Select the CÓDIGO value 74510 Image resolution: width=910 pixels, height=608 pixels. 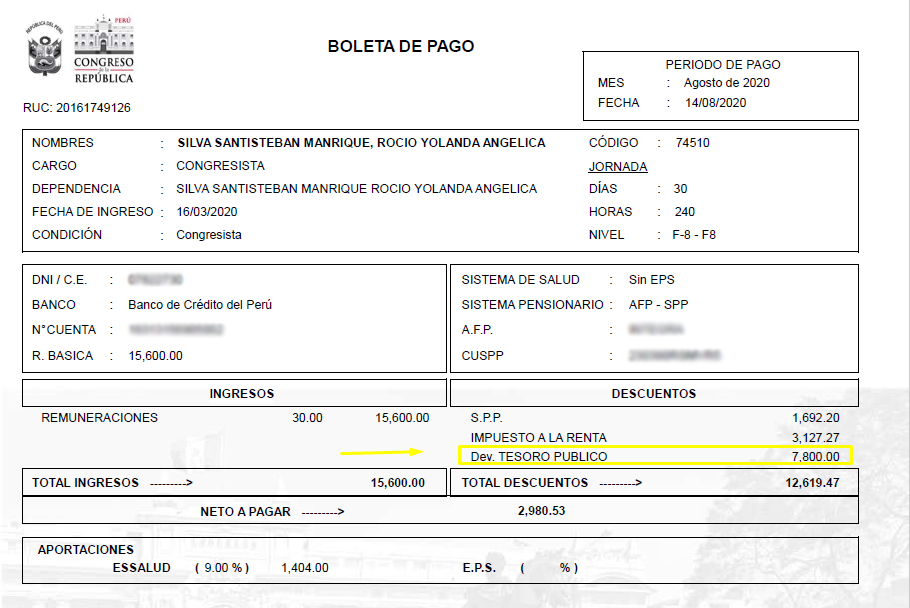point(692,143)
